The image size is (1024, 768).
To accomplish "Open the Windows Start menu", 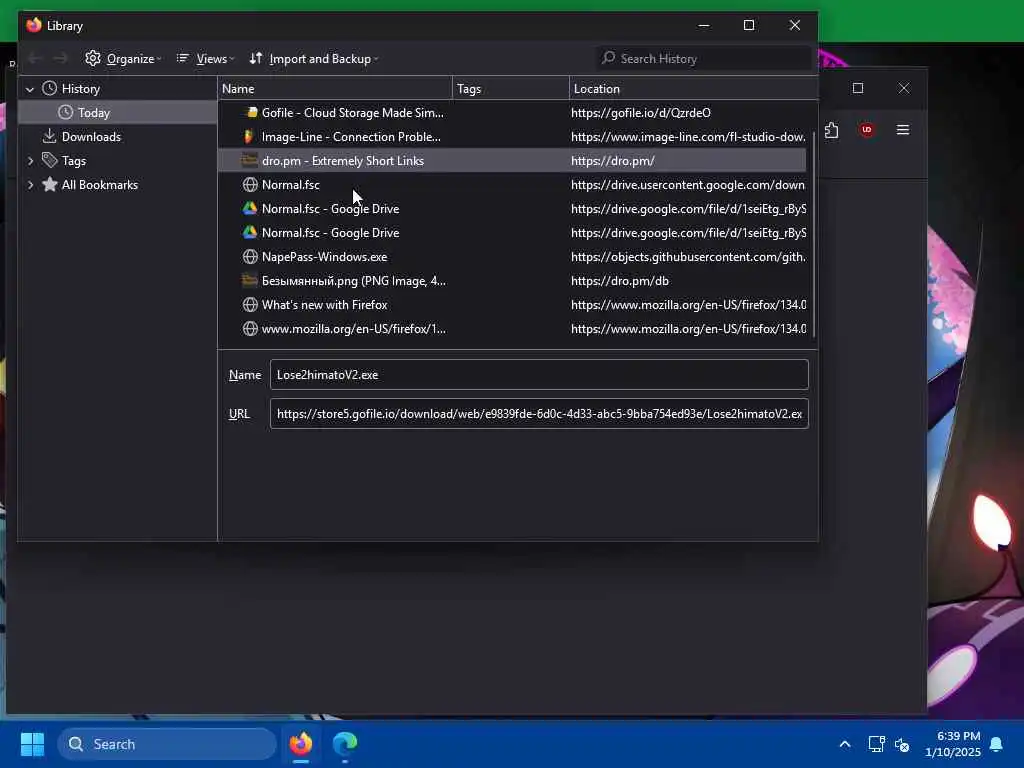I will pos(32,744).
